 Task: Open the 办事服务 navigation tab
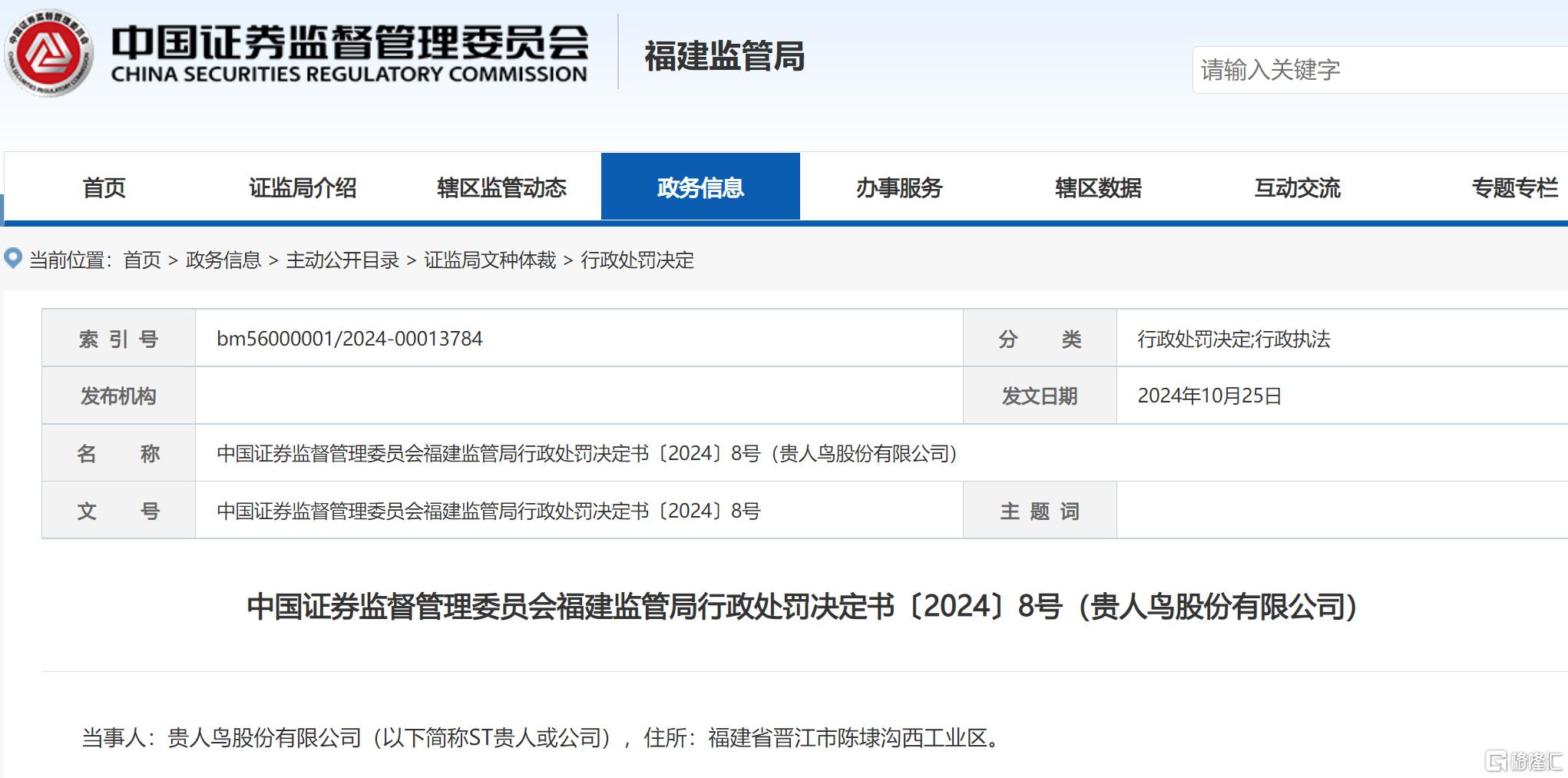pyautogui.click(x=899, y=187)
